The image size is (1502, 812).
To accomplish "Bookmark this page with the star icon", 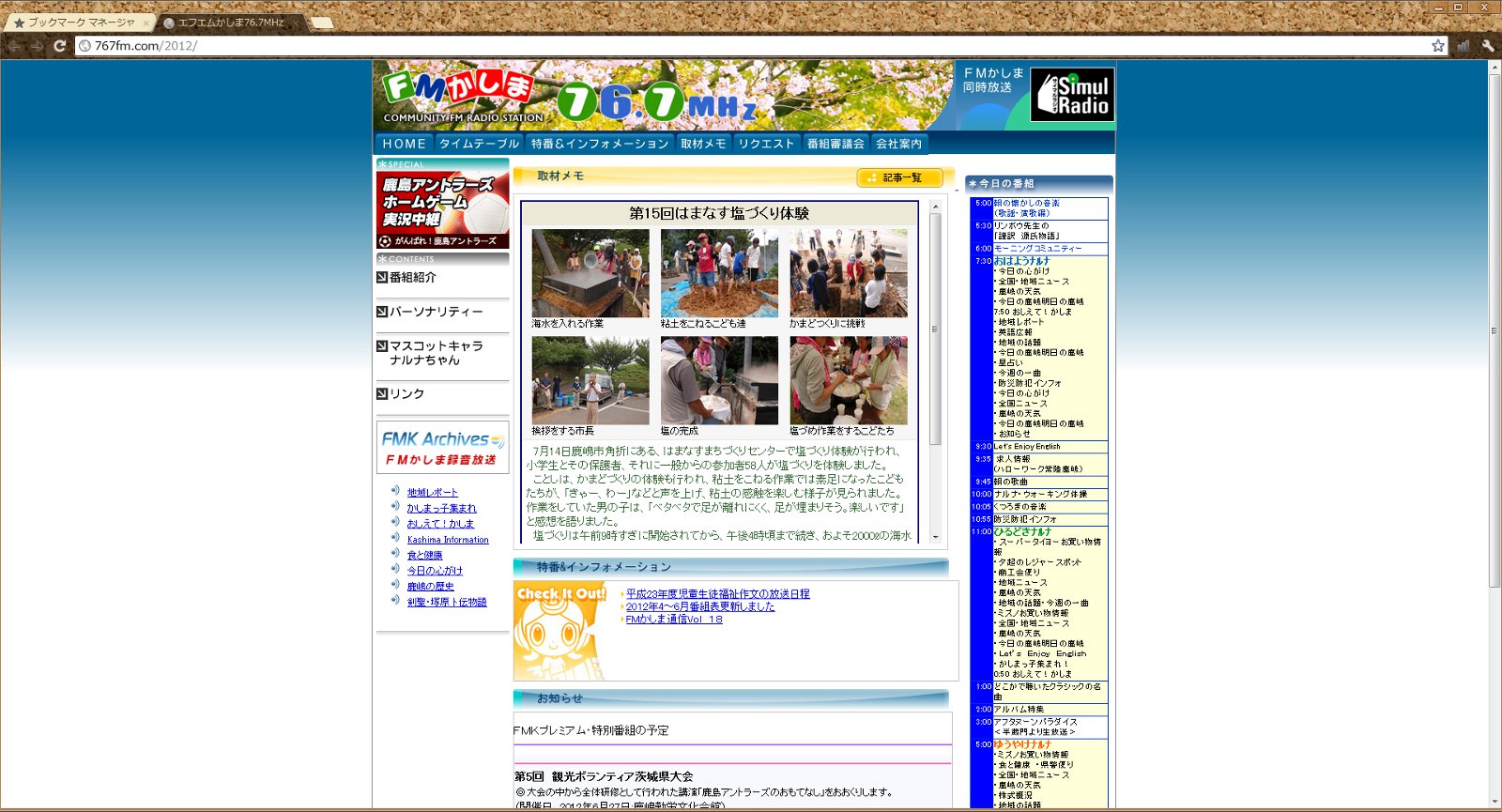I will point(1437,45).
